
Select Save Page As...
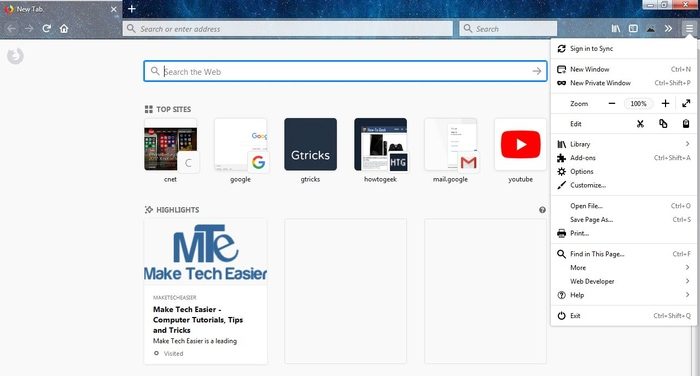(x=624, y=220)
